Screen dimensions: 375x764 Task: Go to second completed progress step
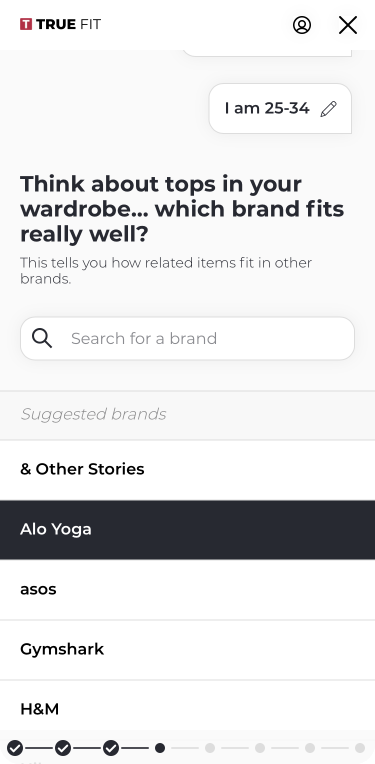[x=63, y=747]
